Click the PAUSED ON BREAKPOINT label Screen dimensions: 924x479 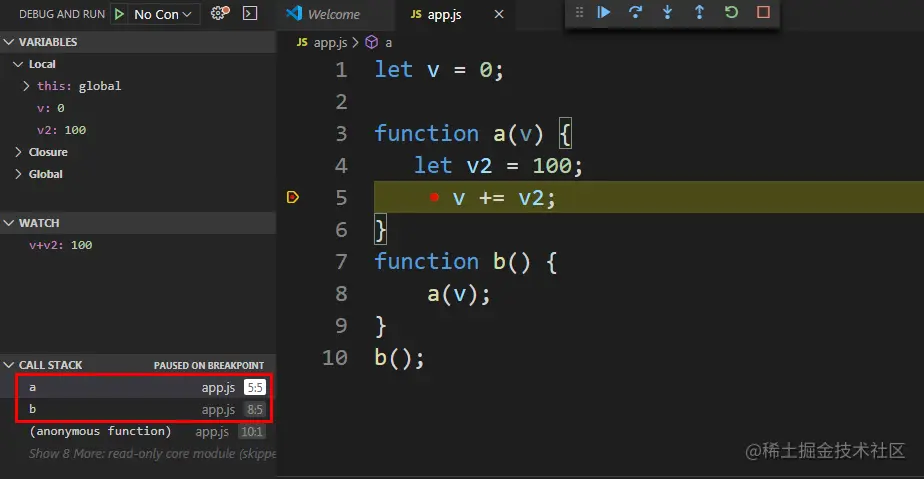click(x=209, y=365)
